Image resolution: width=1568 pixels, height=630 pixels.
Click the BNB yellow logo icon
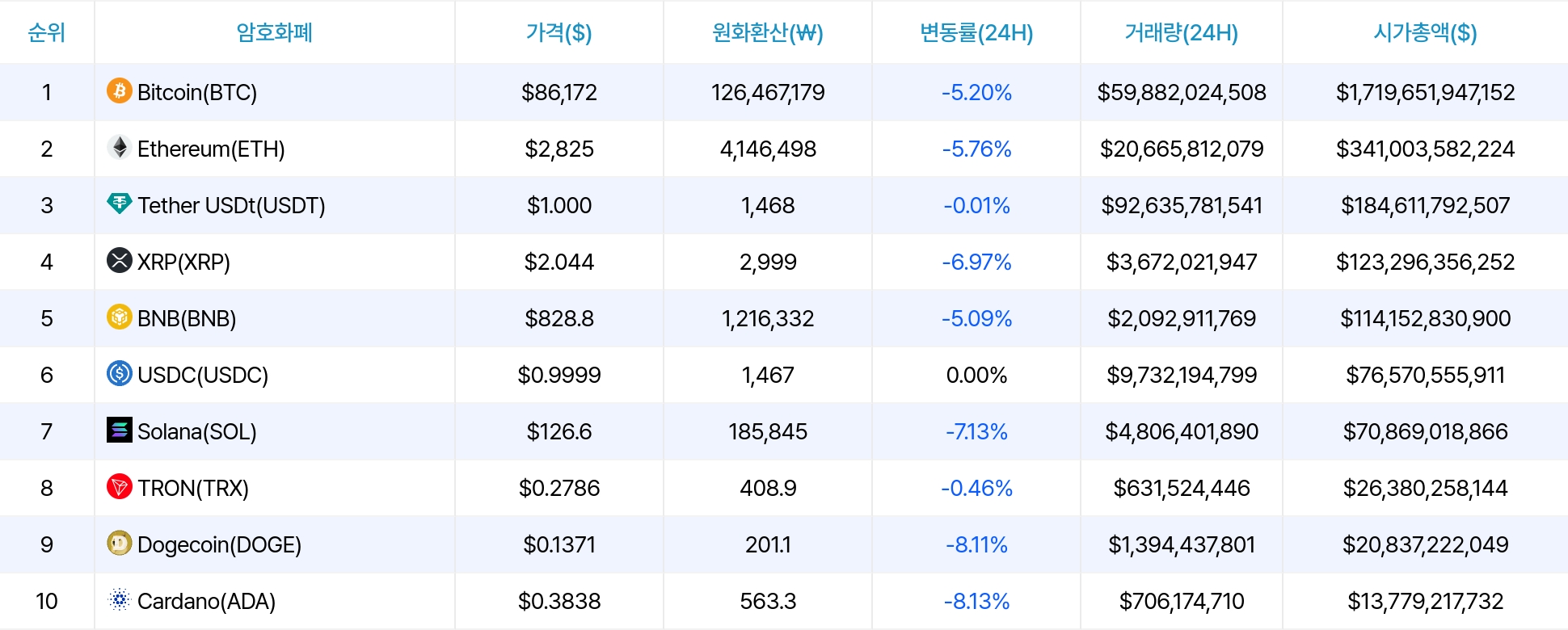tap(120, 317)
